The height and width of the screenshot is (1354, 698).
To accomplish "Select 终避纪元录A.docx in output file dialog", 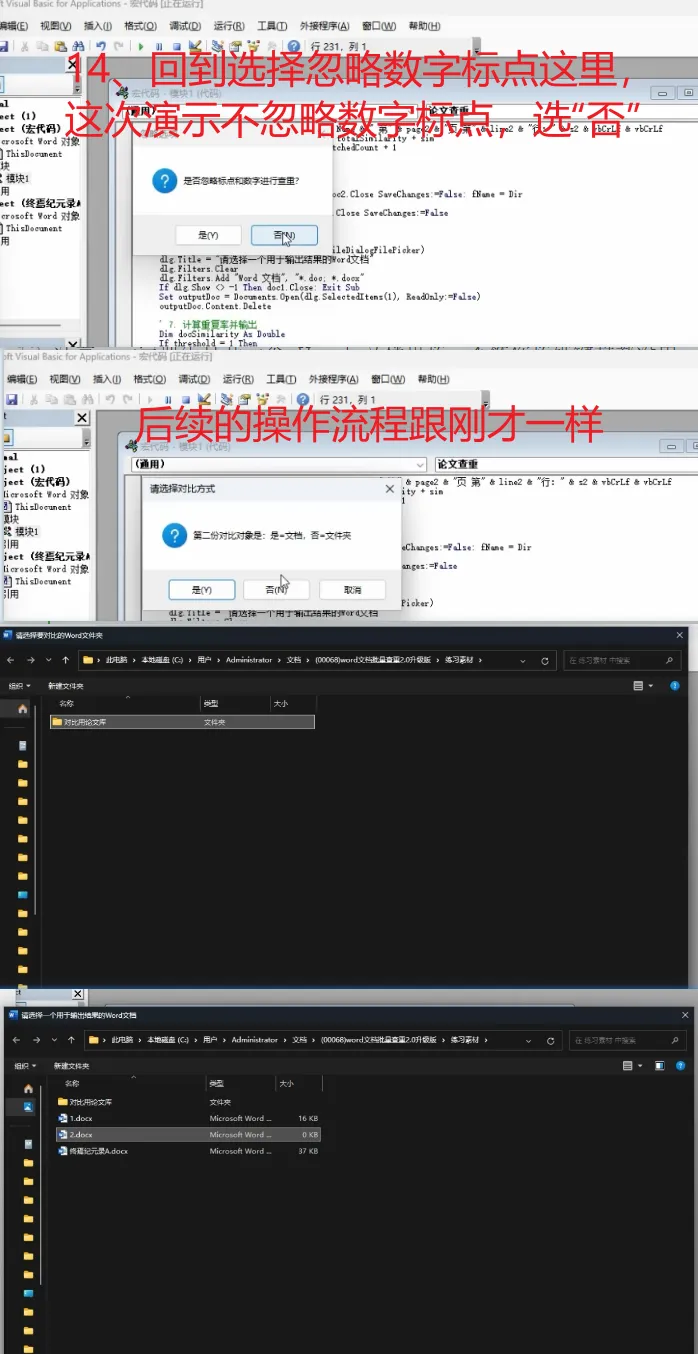I will 189,1151.
